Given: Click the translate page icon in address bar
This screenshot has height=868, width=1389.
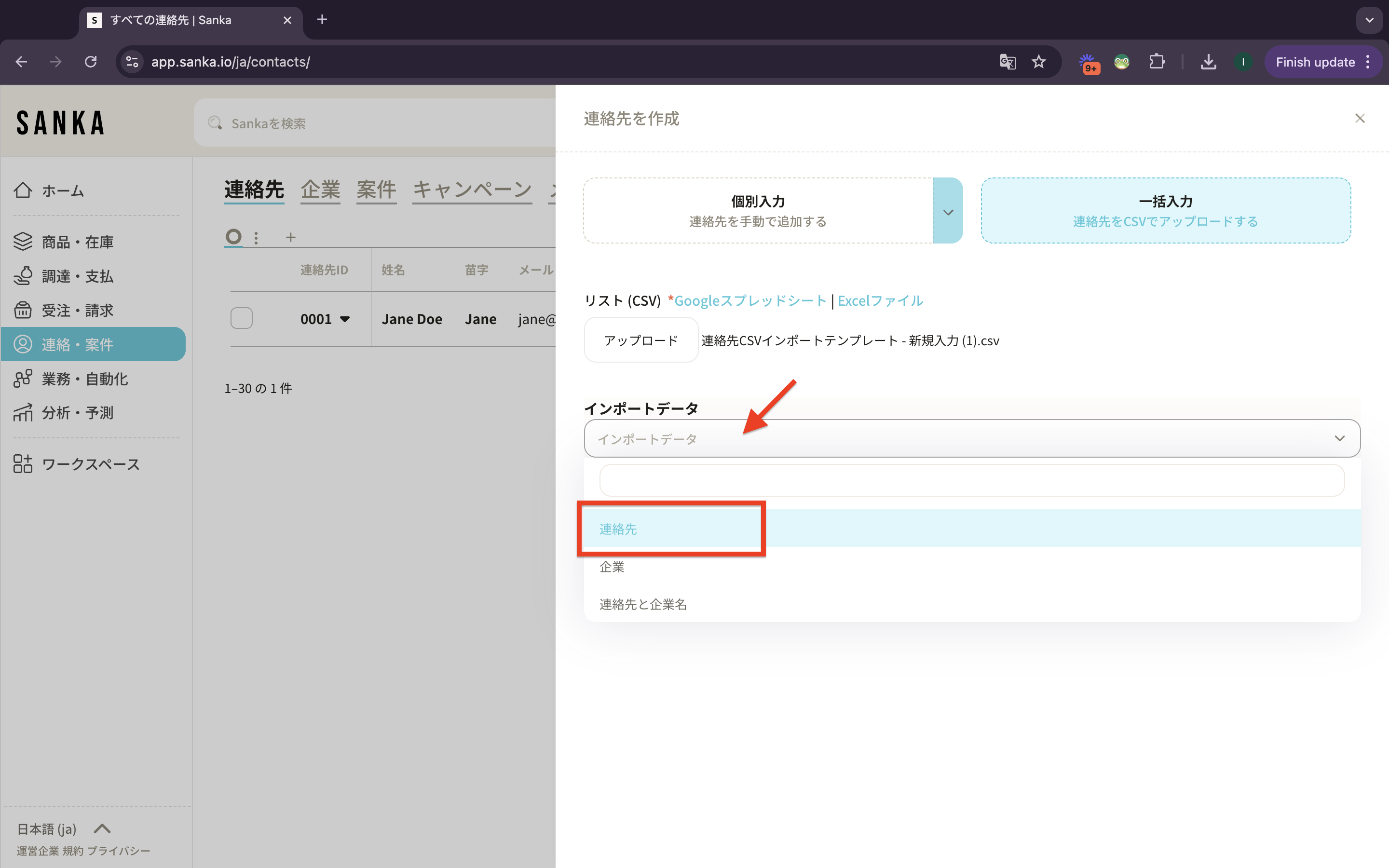Looking at the screenshot, I should pos(1008,62).
